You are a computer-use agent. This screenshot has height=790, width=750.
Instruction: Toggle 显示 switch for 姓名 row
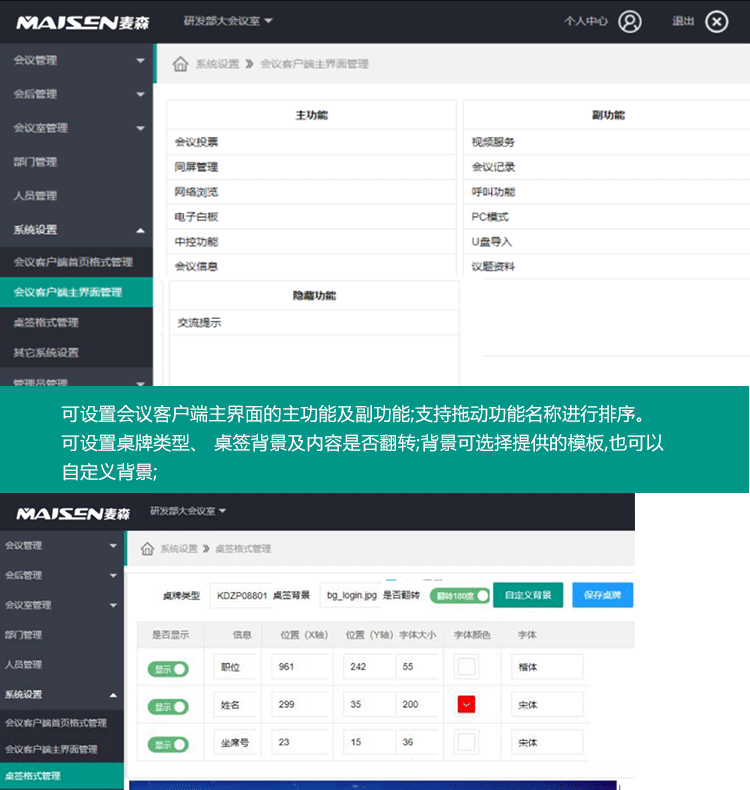pos(168,706)
